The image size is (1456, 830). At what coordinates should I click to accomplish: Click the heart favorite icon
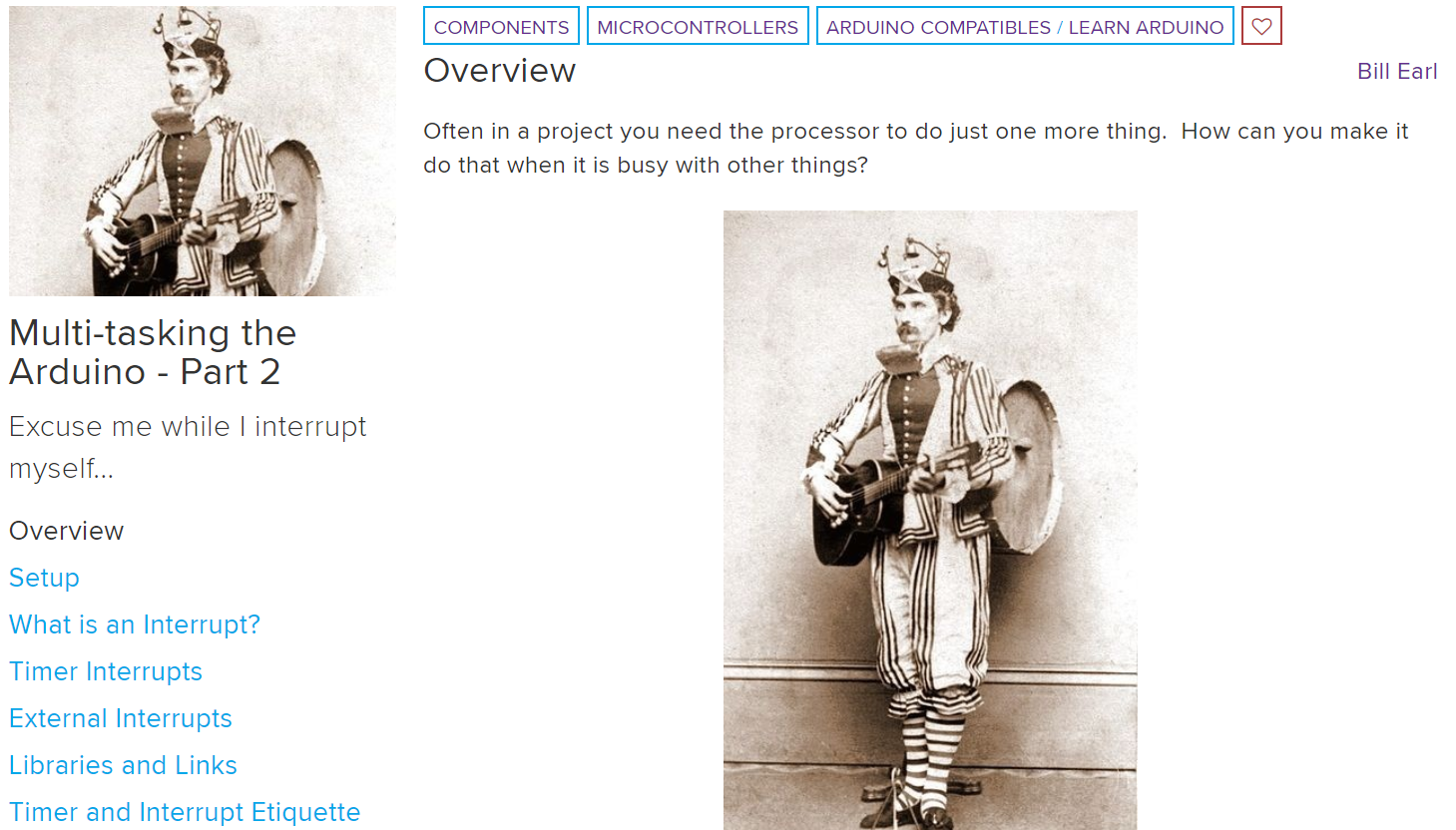pyautogui.click(x=1261, y=26)
